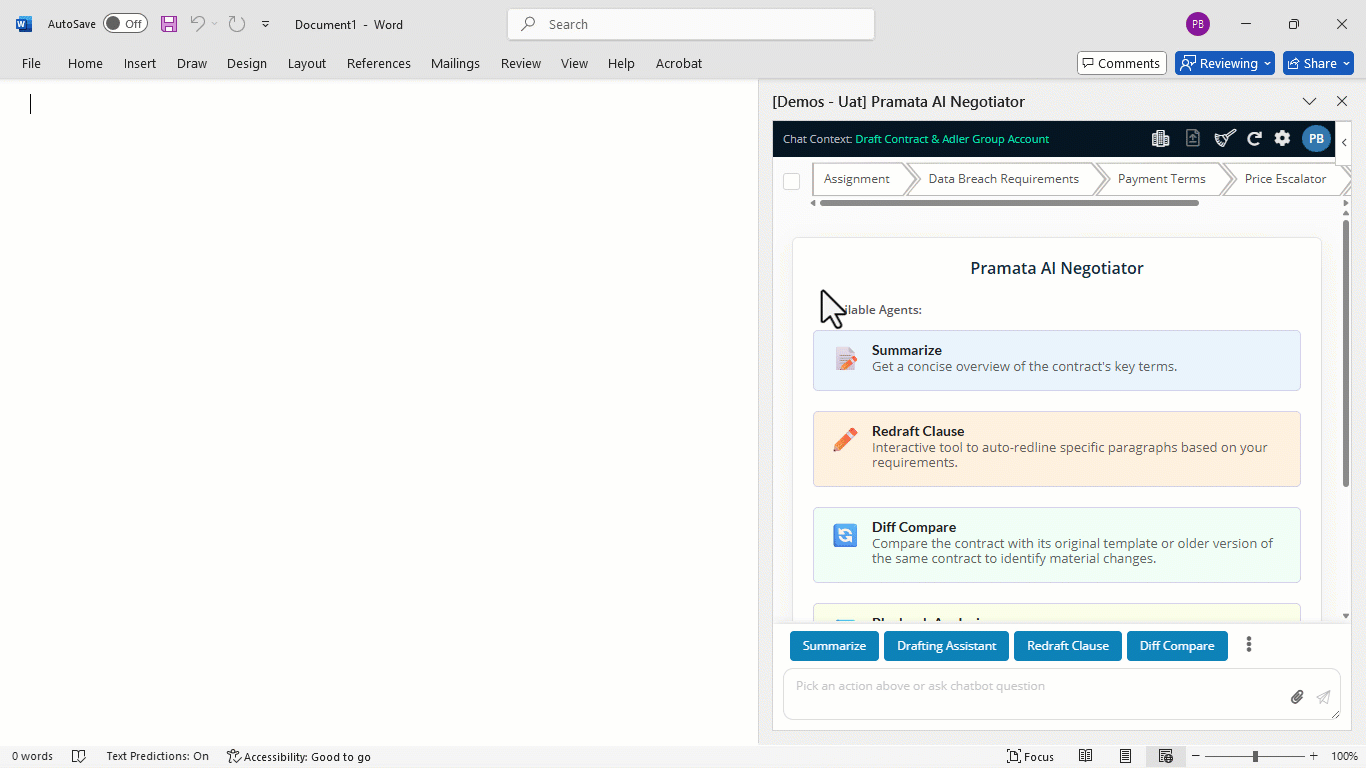
Task: Open the Diff Compare agent card
Action: tap(1057, 545)
